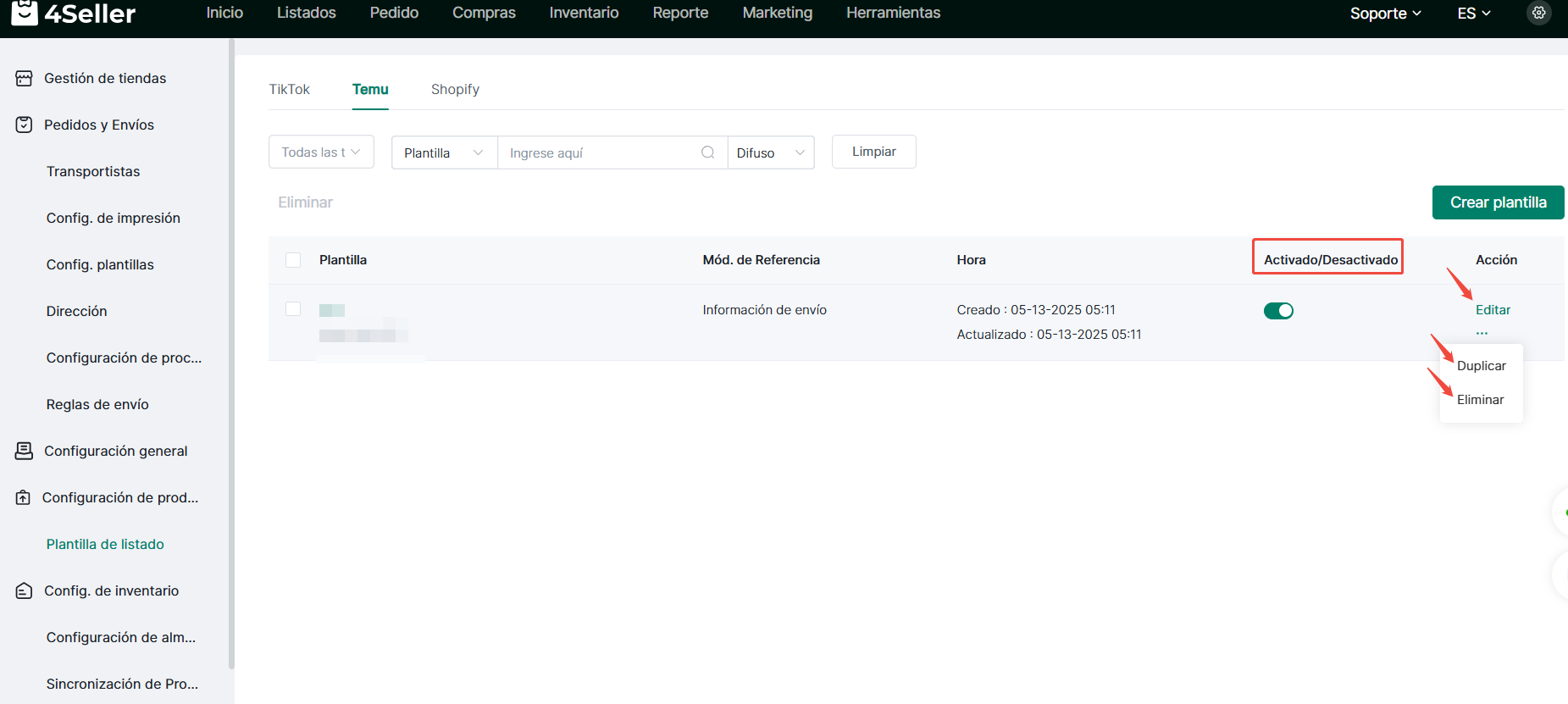
Task: Open the Listados menu
Action: pyautogui.click(x=307, y=13)
